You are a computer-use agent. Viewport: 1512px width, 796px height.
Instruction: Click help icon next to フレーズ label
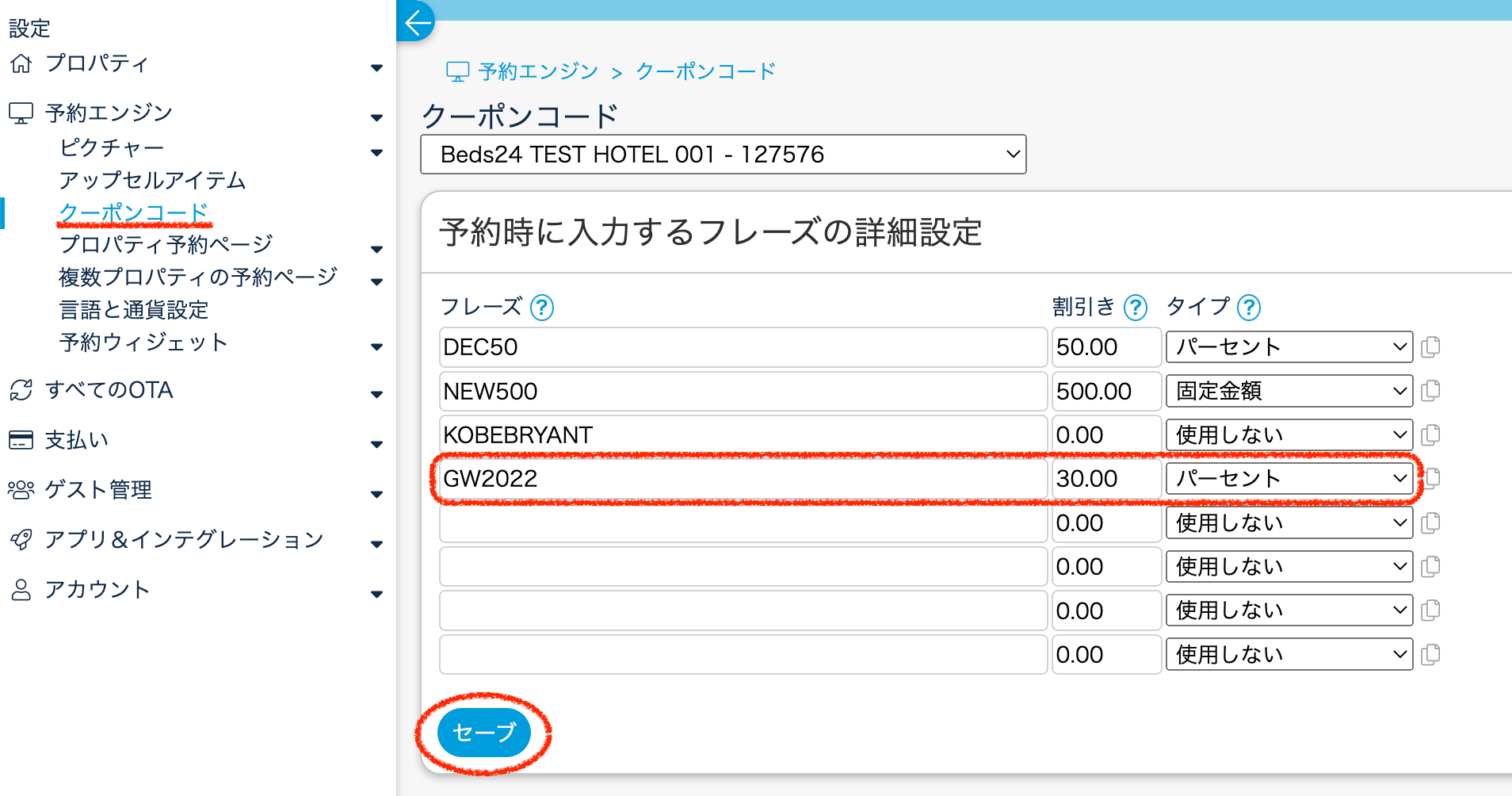tap(542, 307)
